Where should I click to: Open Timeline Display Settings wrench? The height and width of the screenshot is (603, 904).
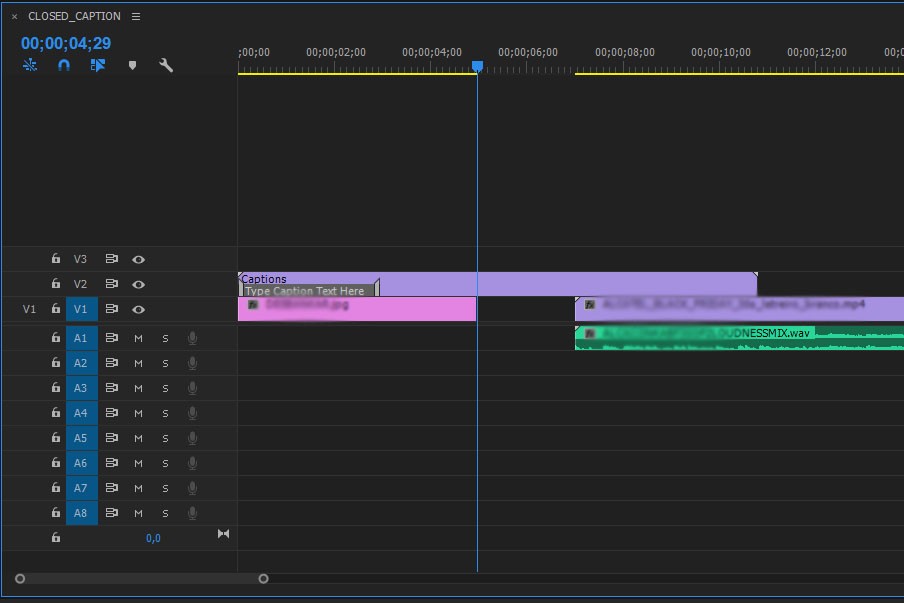(166, 65)
